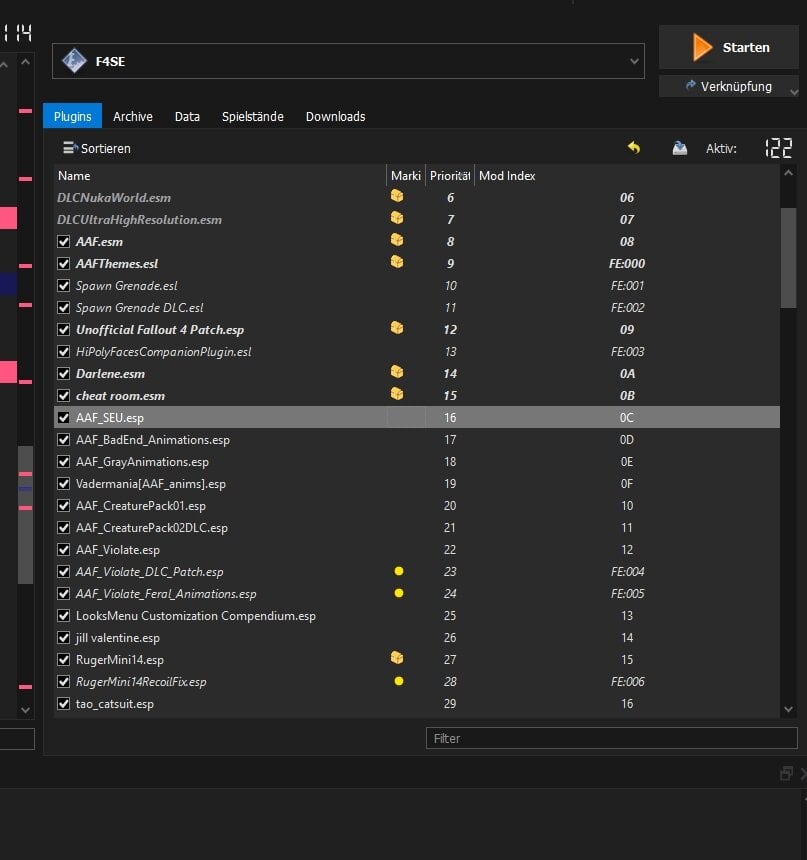Screen dimensions: 807x860
Task: Click the sort icon next to Sortieren
Action: point(70,148)
